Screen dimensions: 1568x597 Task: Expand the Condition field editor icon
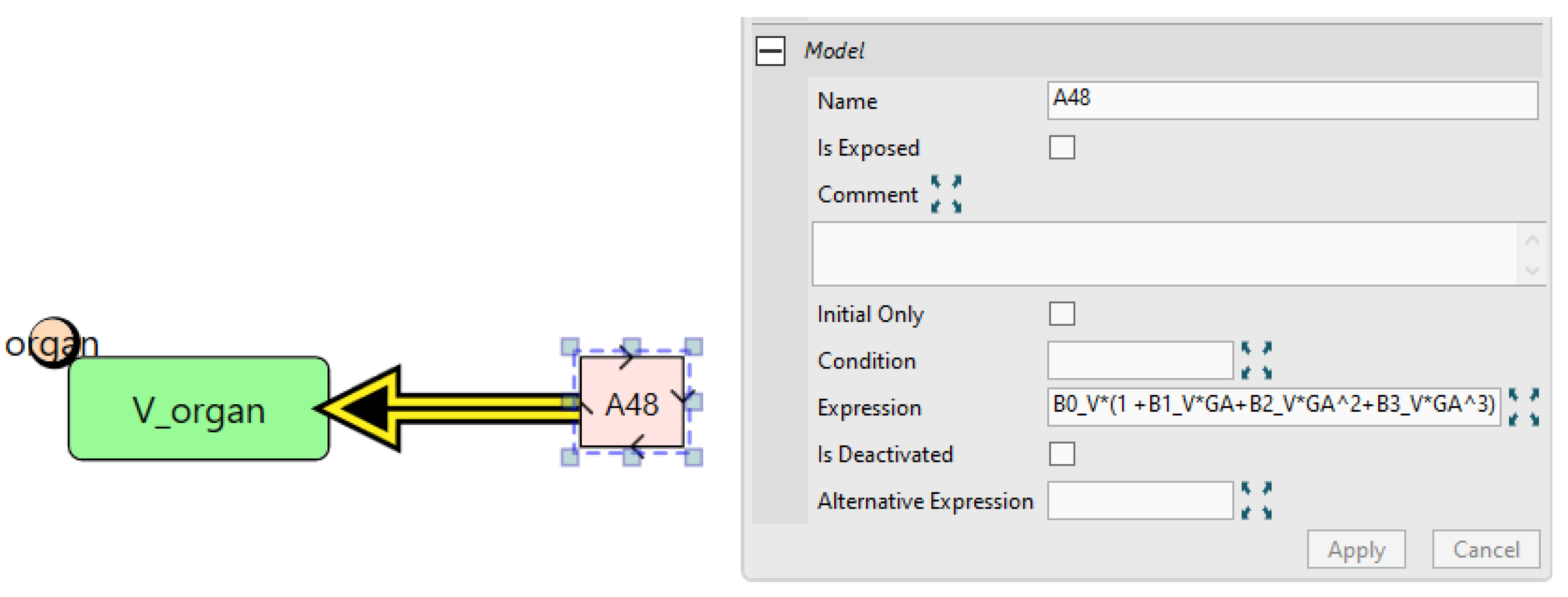click(1256, 360)
